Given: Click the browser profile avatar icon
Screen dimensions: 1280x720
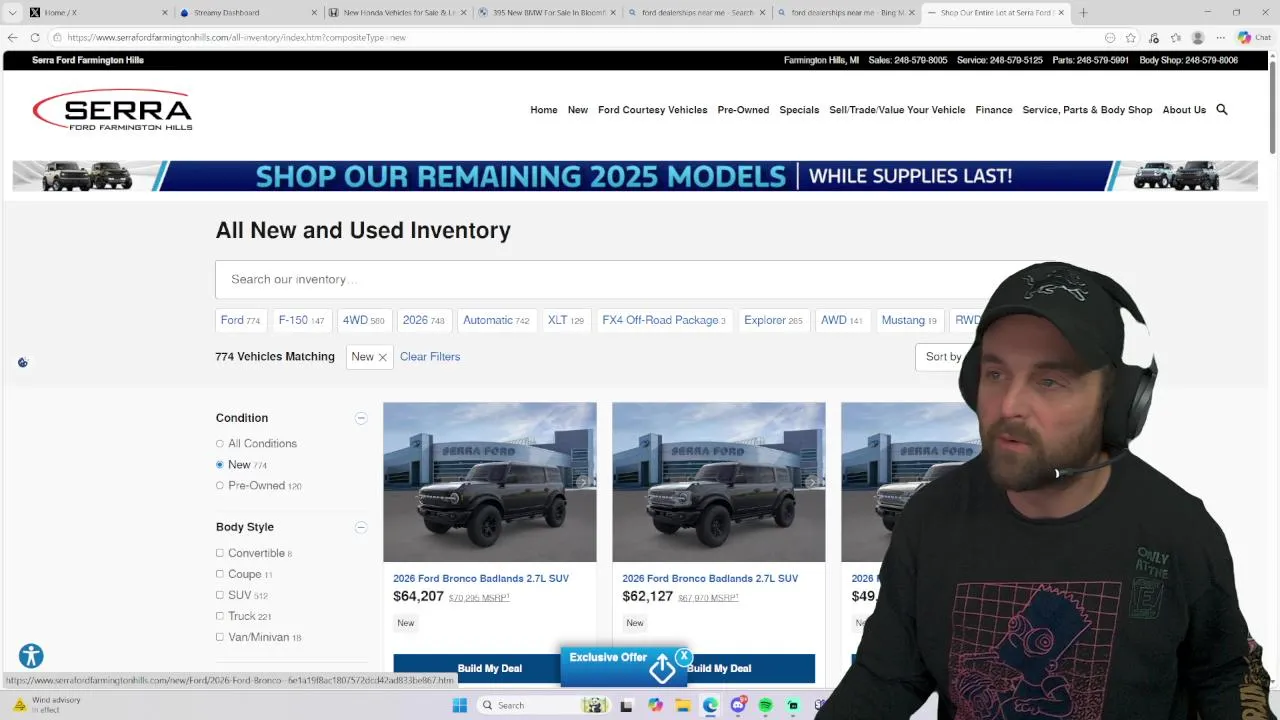Looking at the screenshot, I should (1198, 37).
